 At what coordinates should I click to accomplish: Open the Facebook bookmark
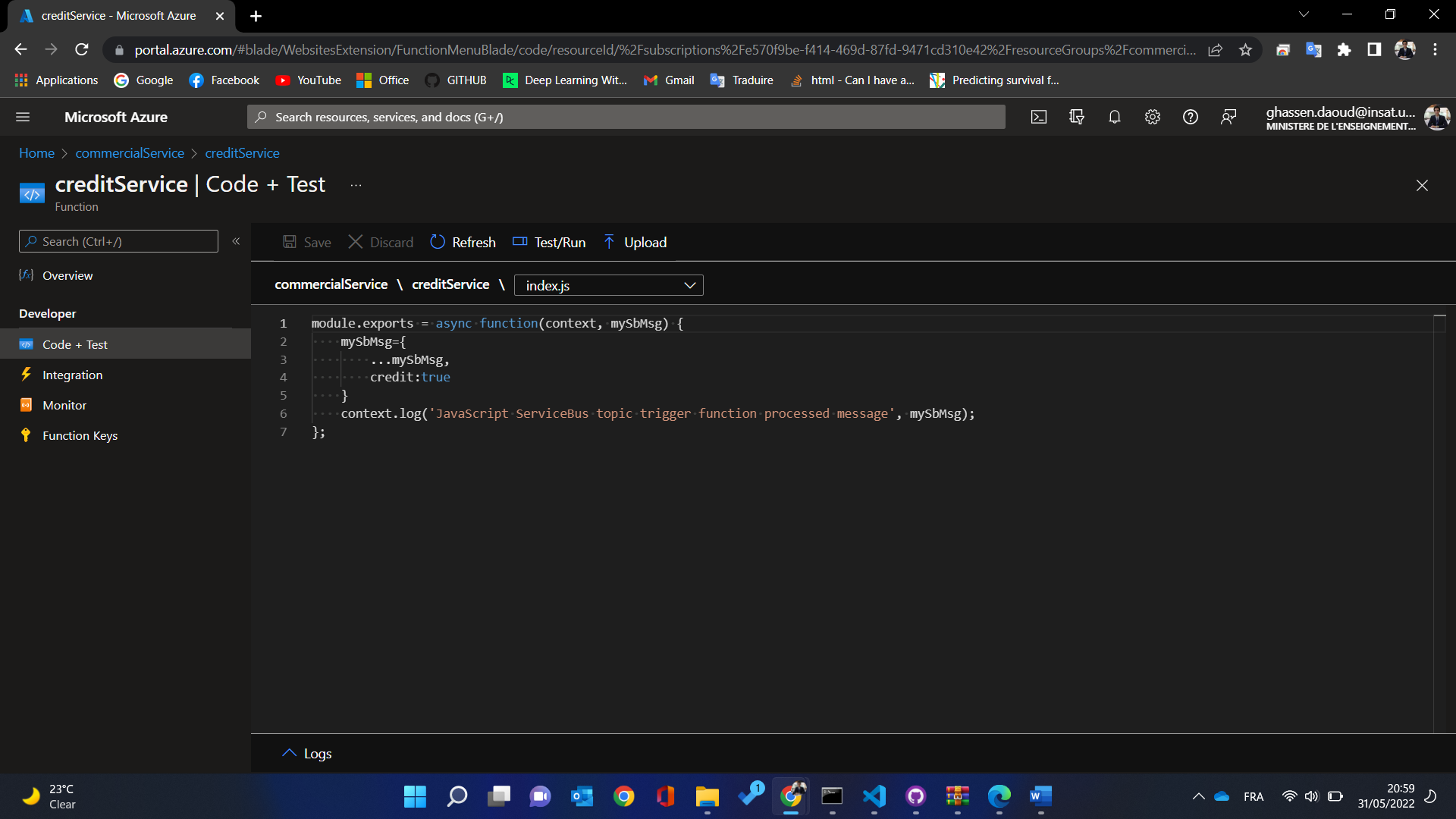224,80
